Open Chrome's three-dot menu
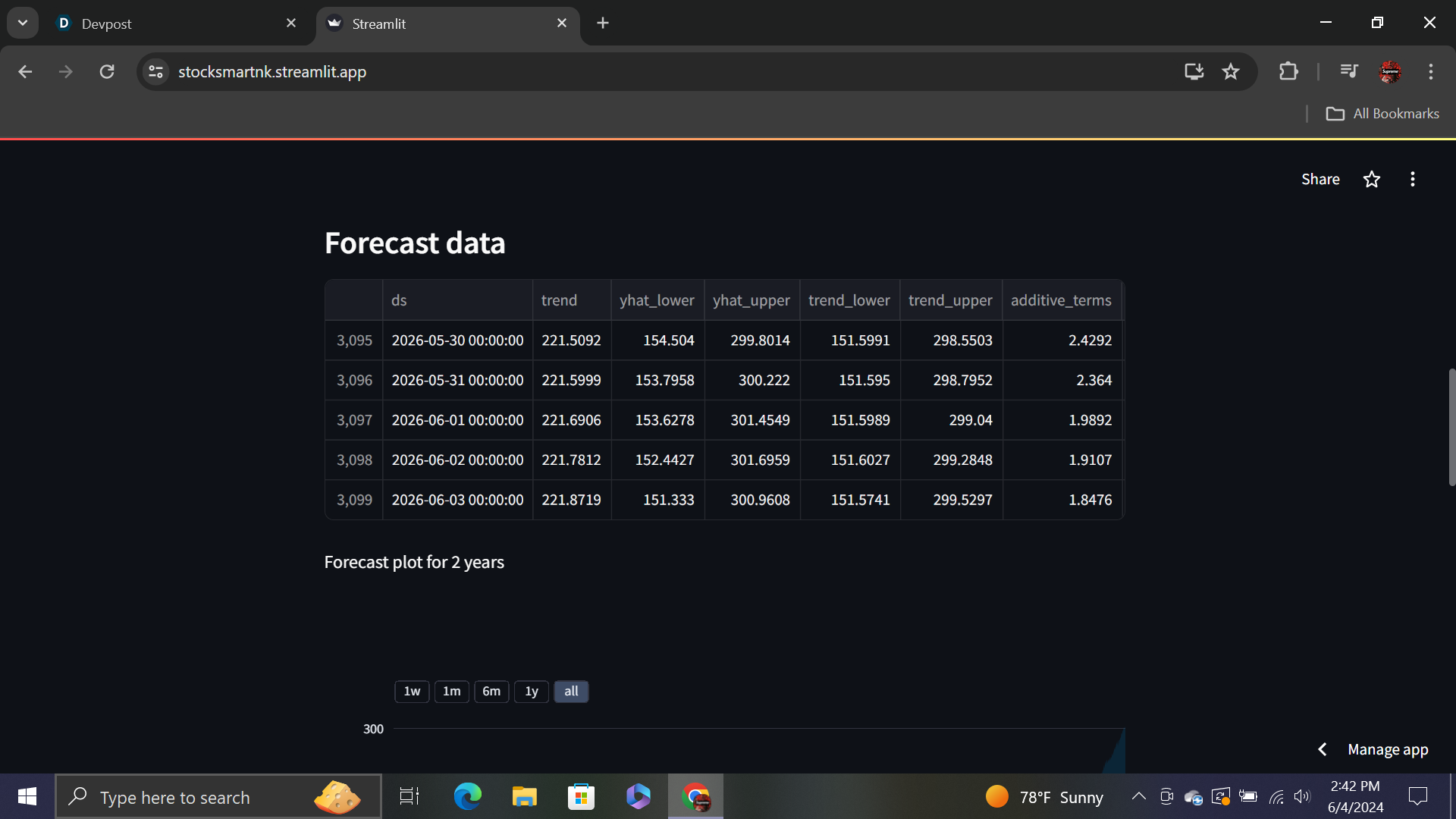 1431,72
